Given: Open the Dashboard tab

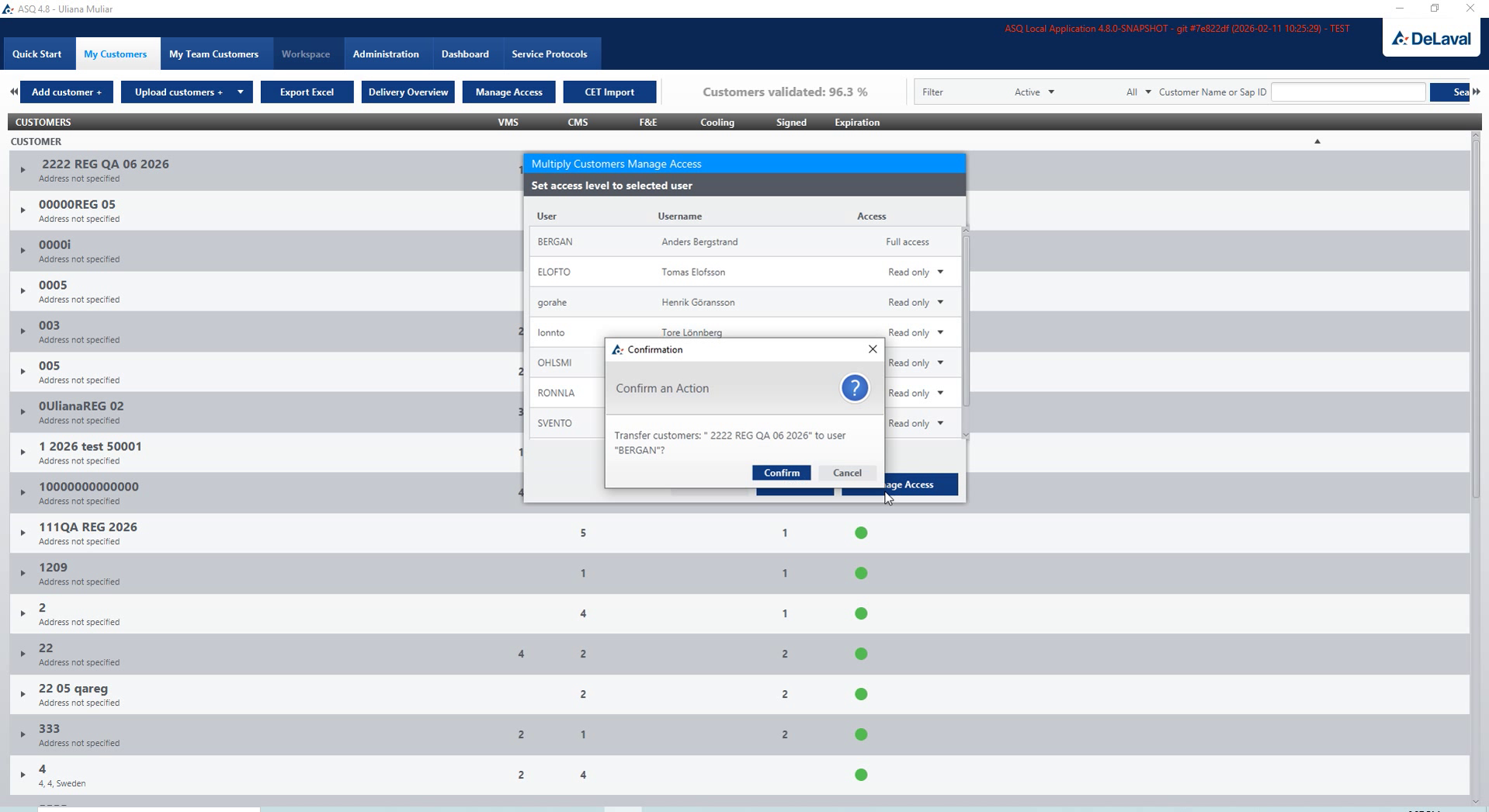Looking at the screenshot, I should coord(465,54).
